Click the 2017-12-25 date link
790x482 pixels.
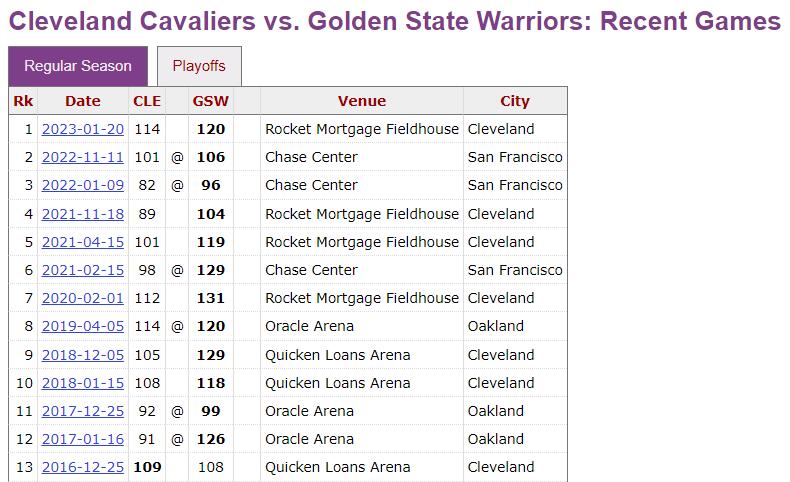pos(83,411)
